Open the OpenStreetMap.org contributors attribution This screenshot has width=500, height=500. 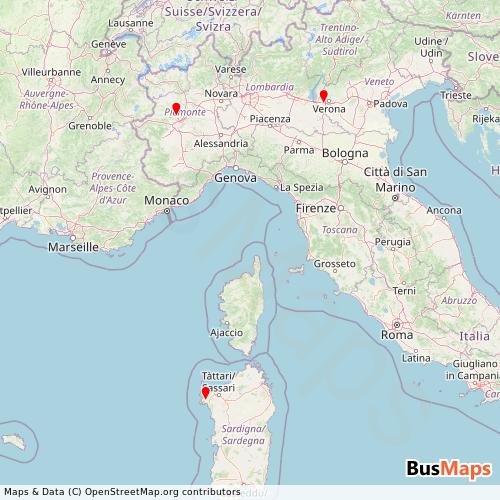click(x=122, y=492)
